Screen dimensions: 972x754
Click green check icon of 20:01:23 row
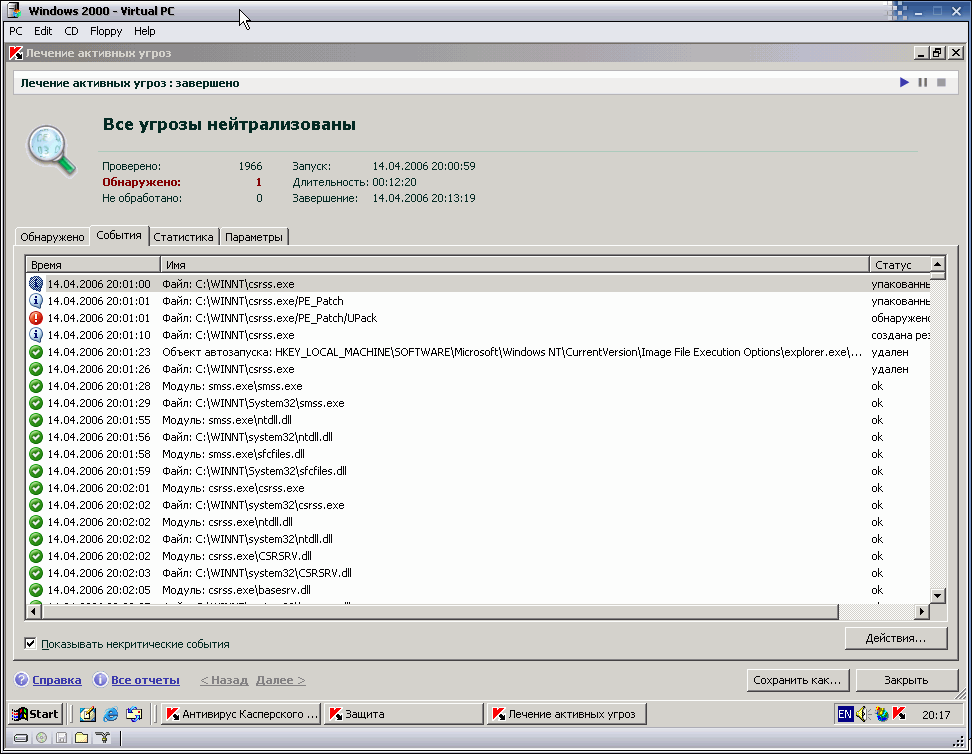[x=36, y=352]
